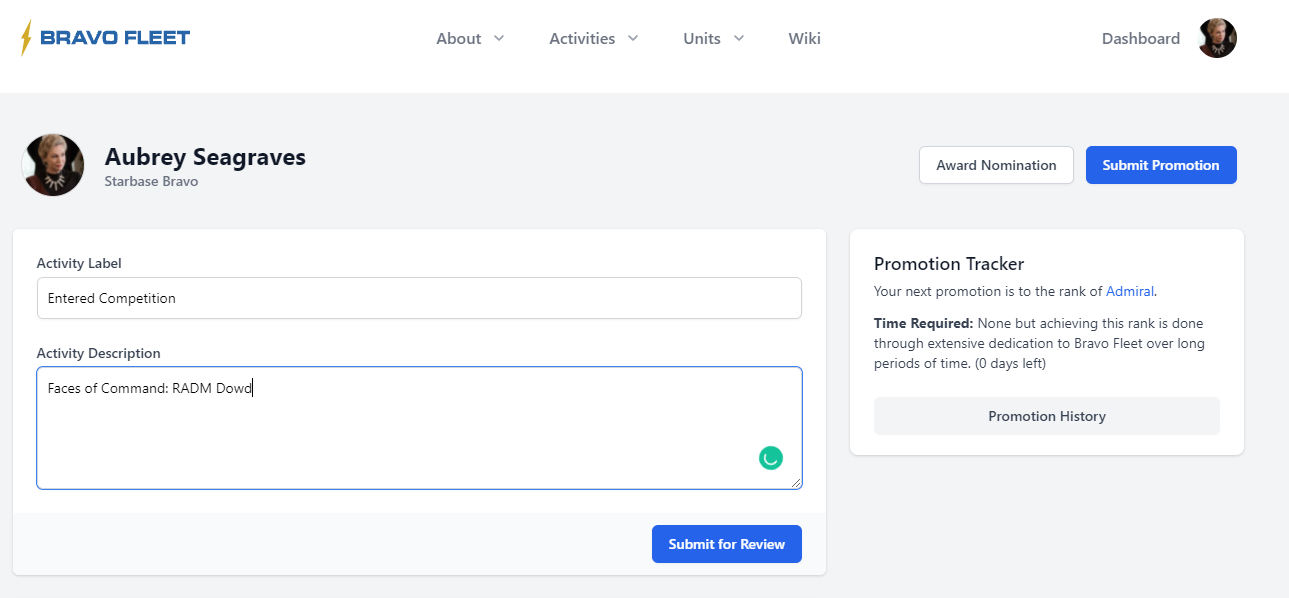The height and width of the screenshot is (598, 1289).
Task: Click the Aubrey Seagraves name heading
Action: [205, 157]
